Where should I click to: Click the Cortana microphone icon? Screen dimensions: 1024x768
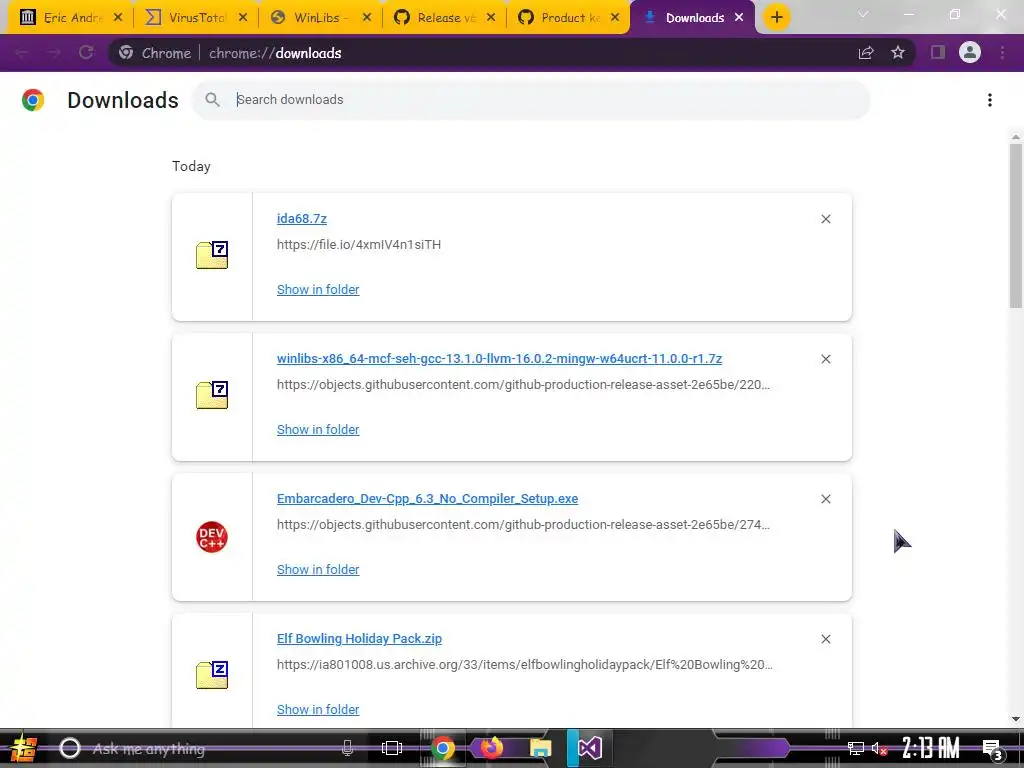(347, 748)
